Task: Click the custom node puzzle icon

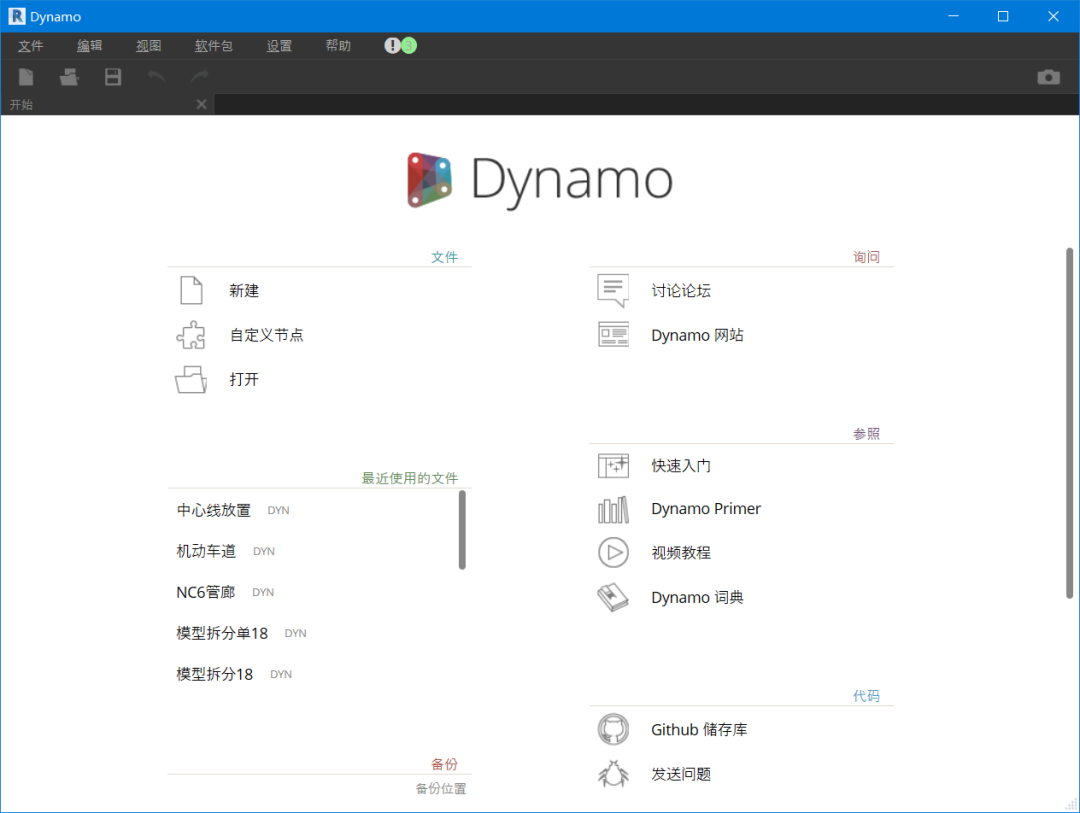Action: [191, 335]
